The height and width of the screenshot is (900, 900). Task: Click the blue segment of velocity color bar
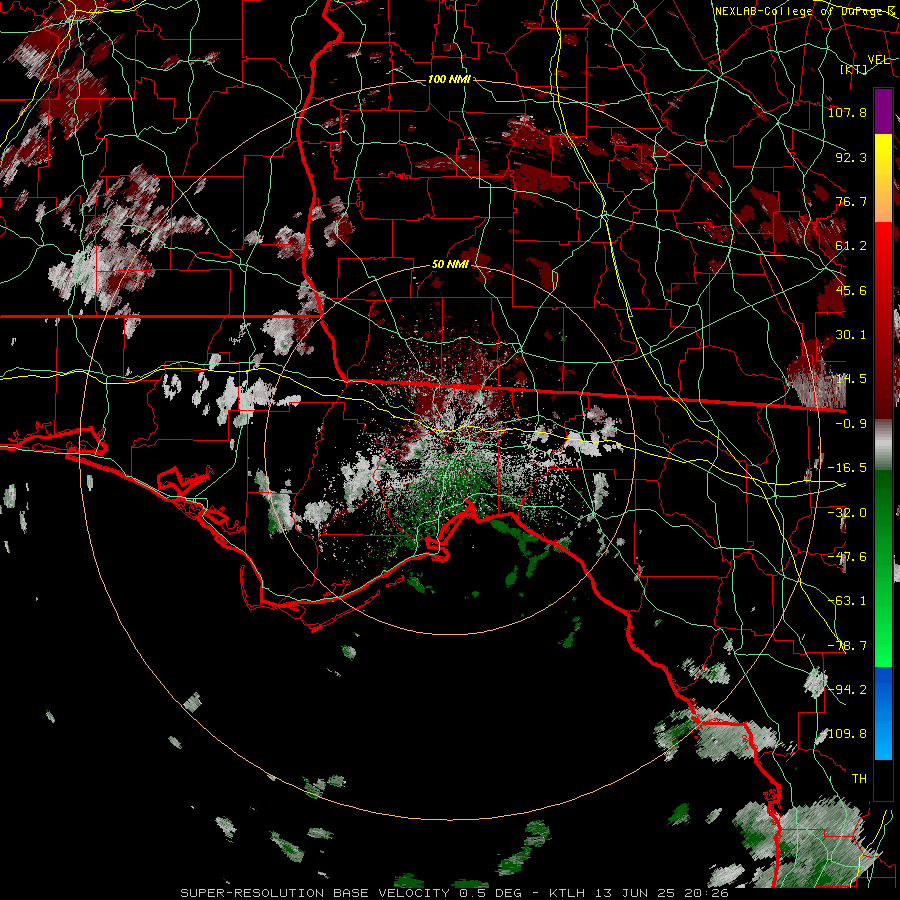tap(883, 713)
